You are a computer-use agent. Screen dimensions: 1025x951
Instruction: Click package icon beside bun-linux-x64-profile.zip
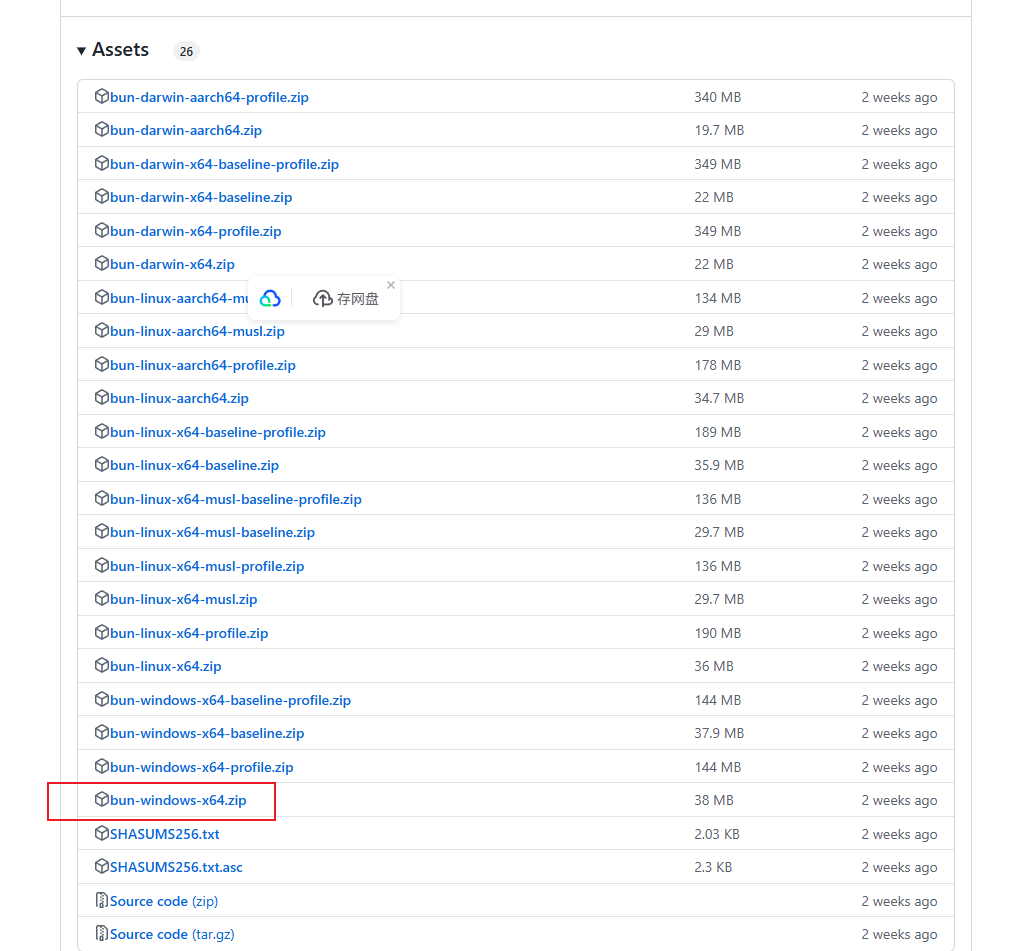(101, 632)
